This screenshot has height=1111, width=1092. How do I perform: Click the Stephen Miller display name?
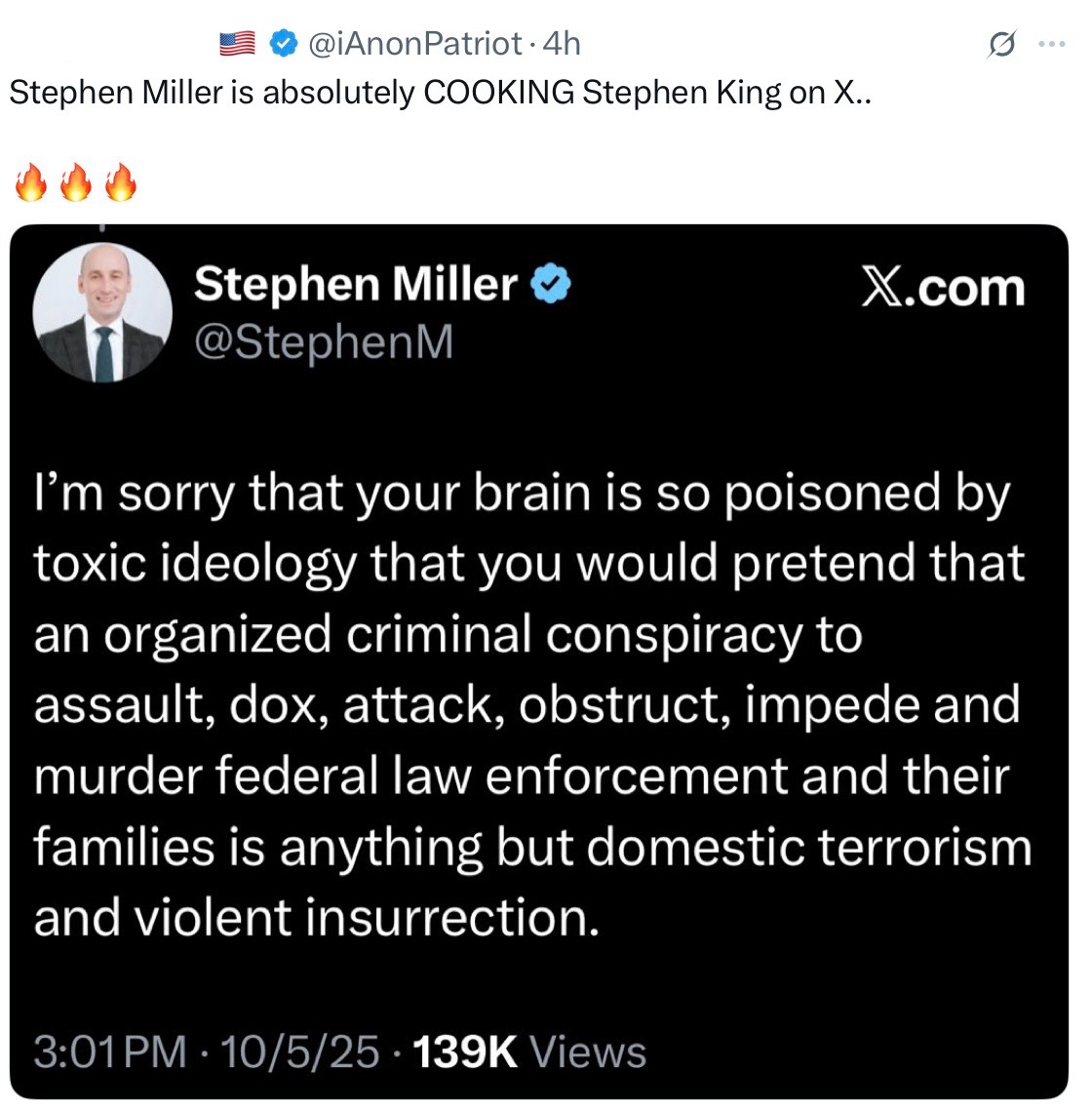[x=356, y=284]
